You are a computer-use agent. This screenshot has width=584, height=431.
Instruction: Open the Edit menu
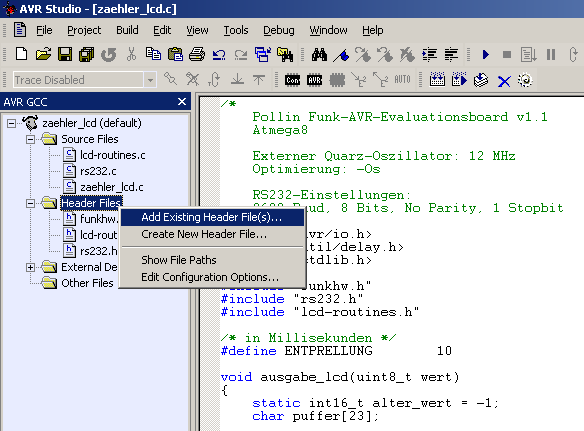(162, 30)
